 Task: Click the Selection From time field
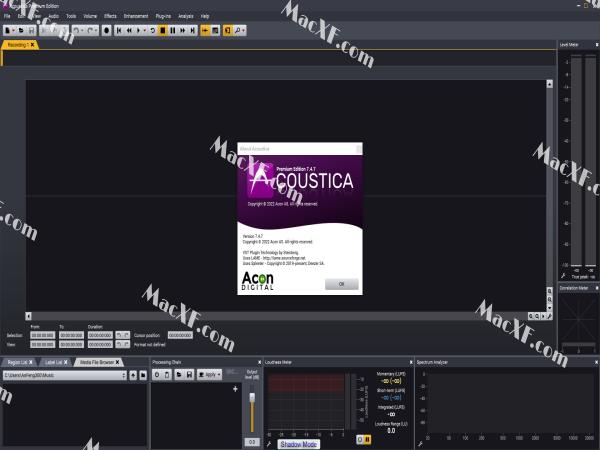click(x=41, y=335)
